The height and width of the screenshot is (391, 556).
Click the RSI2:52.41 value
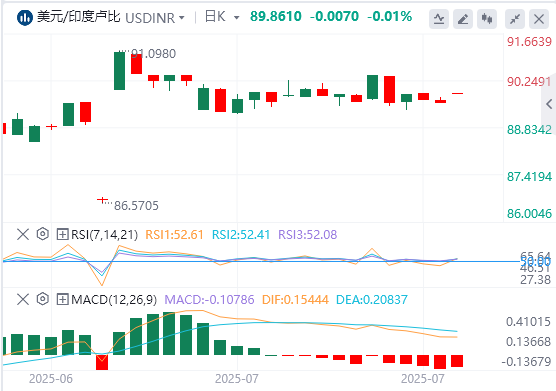click(x=241, y=235)
